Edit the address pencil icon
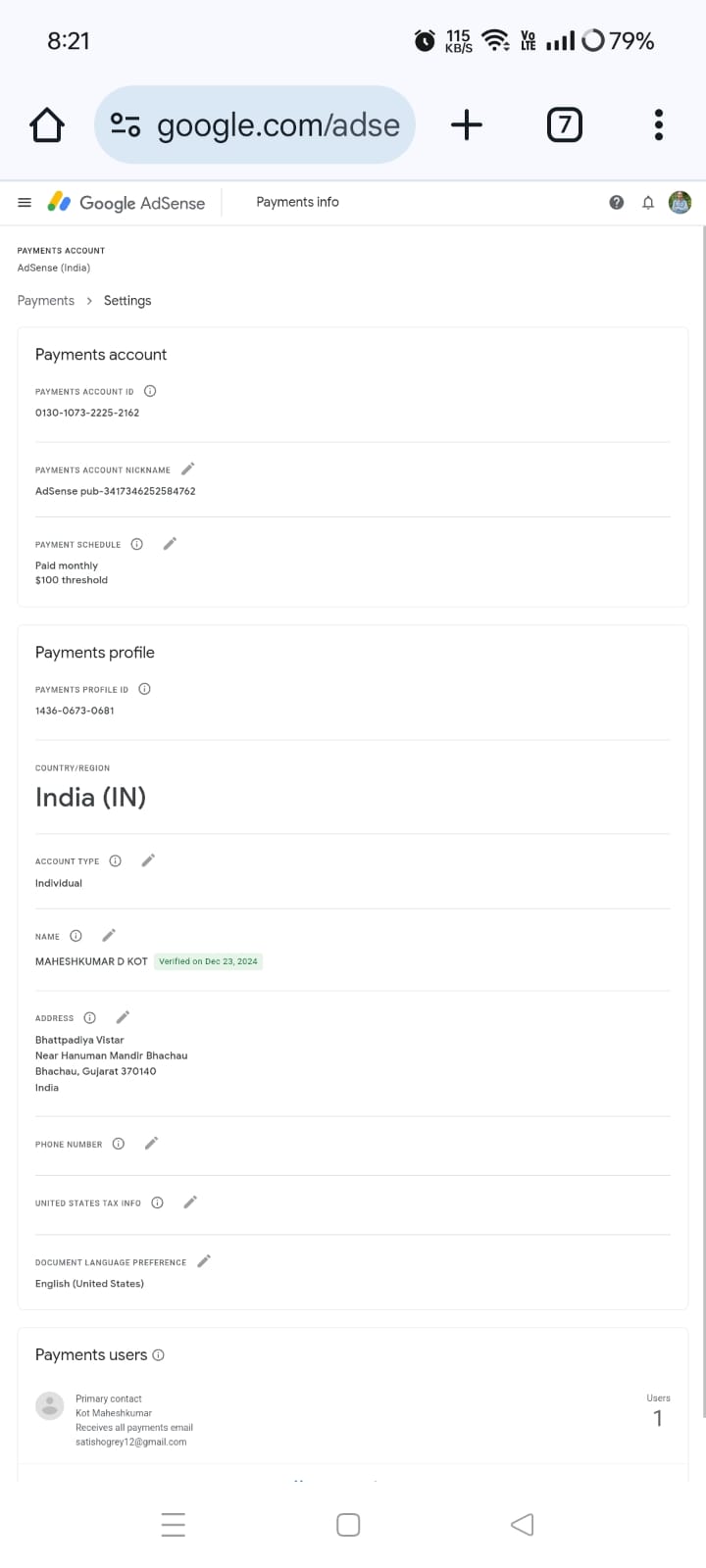Screen dimensions: 706x1568 click(123, 1017)
